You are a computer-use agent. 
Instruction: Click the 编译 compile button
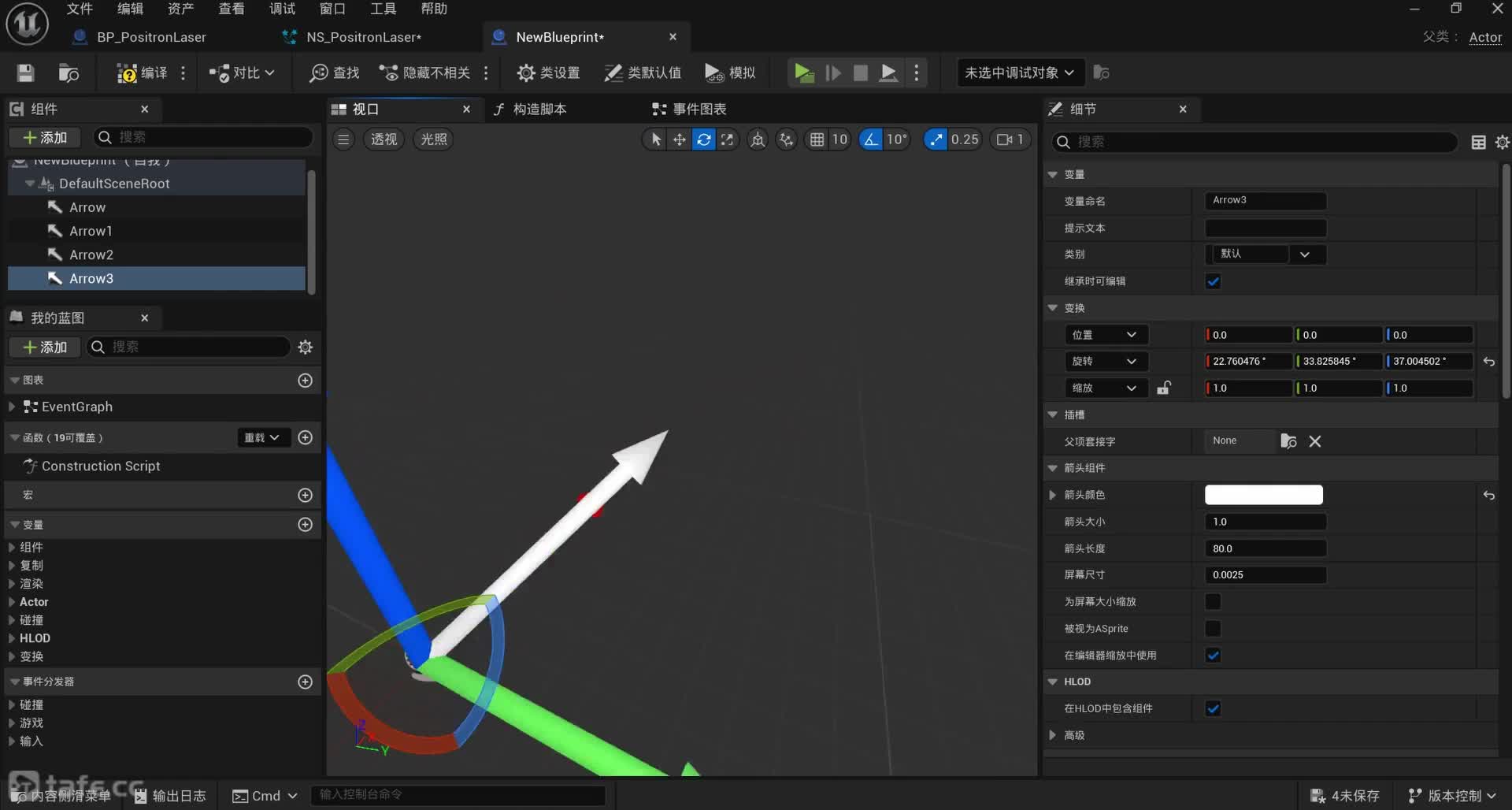pyautogui.click(x=143, y=73)
